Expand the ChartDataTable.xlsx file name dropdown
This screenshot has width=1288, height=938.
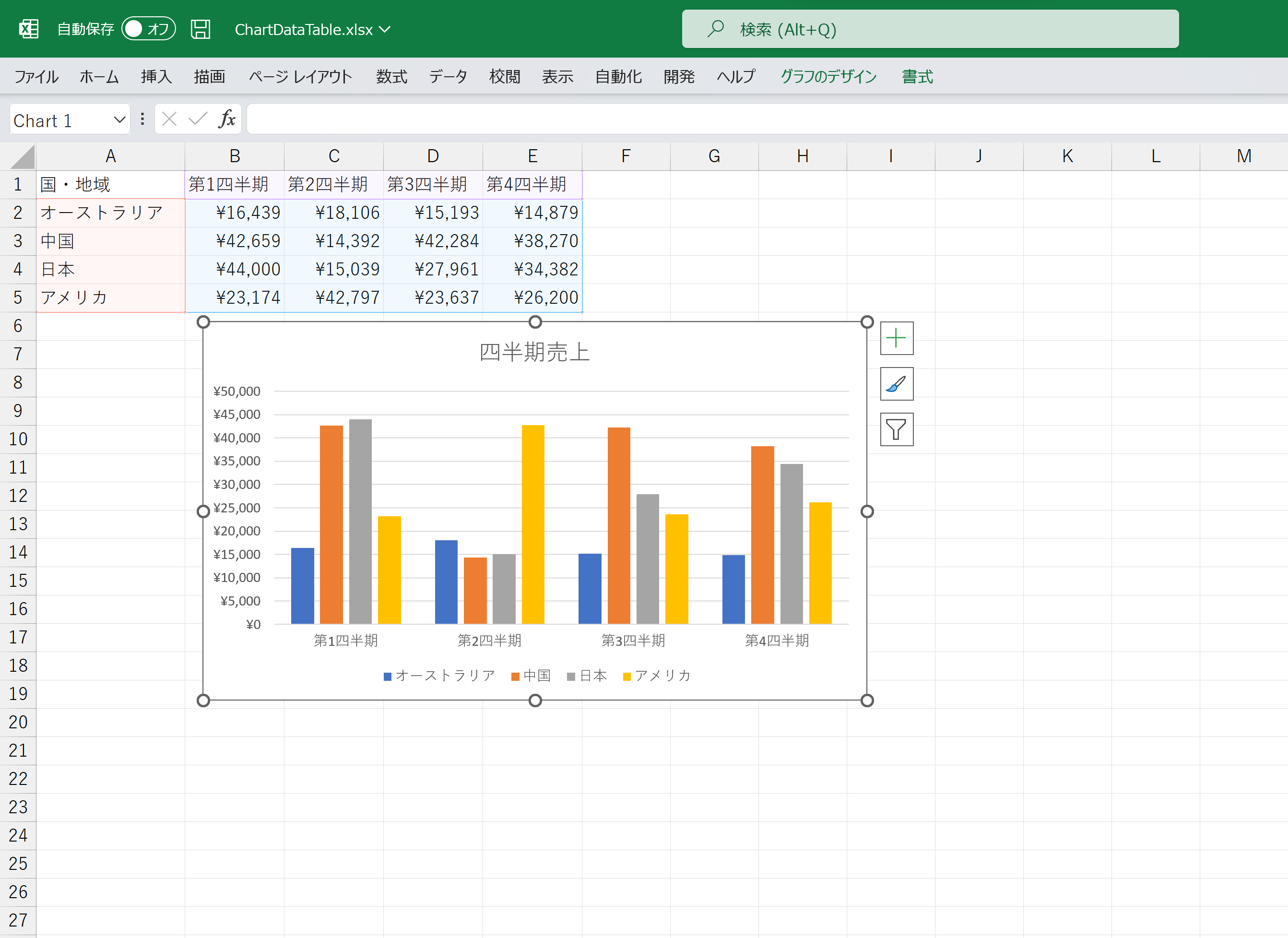[385, 30]
